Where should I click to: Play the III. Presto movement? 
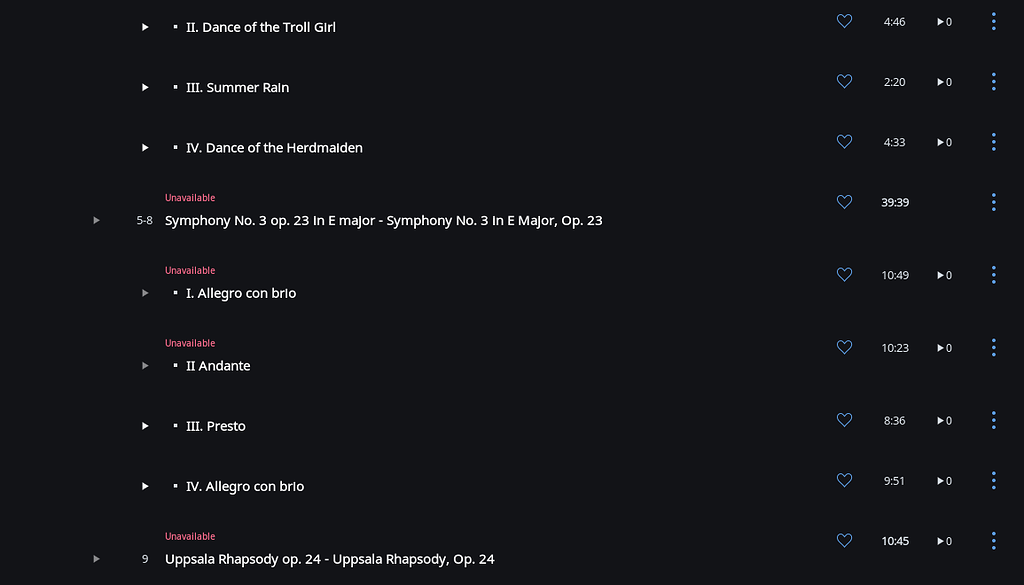point(145,426)
